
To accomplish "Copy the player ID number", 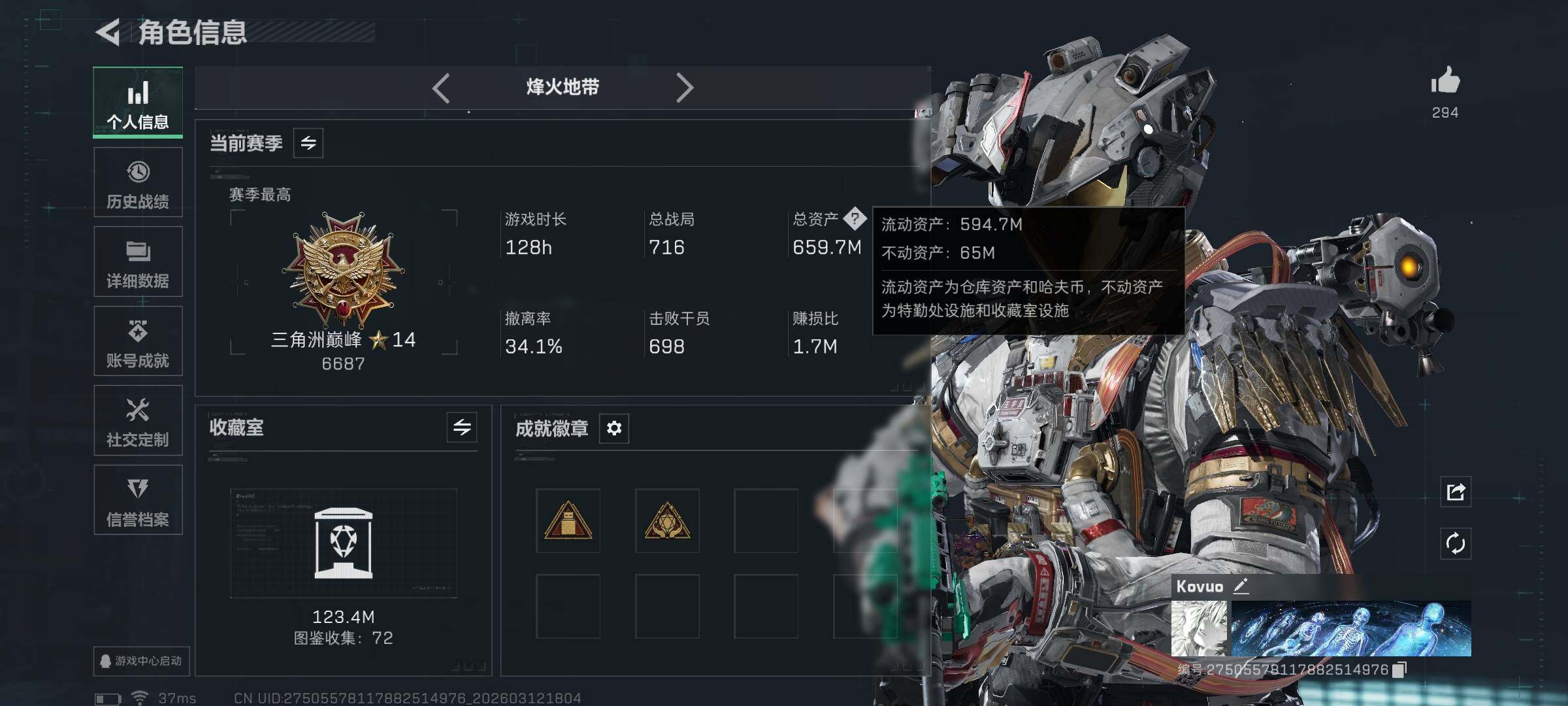I will click(1399, 670).
